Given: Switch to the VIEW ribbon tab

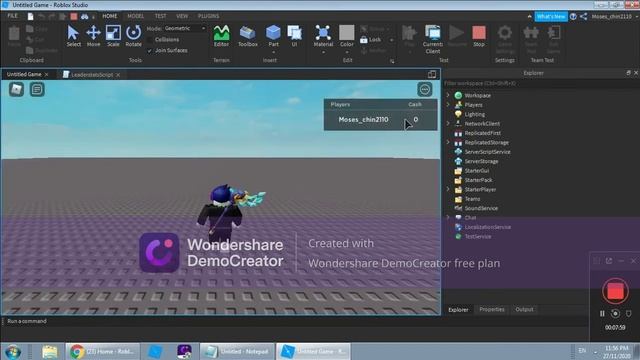Looking at the screenshot, I should (x=182, y=16).
